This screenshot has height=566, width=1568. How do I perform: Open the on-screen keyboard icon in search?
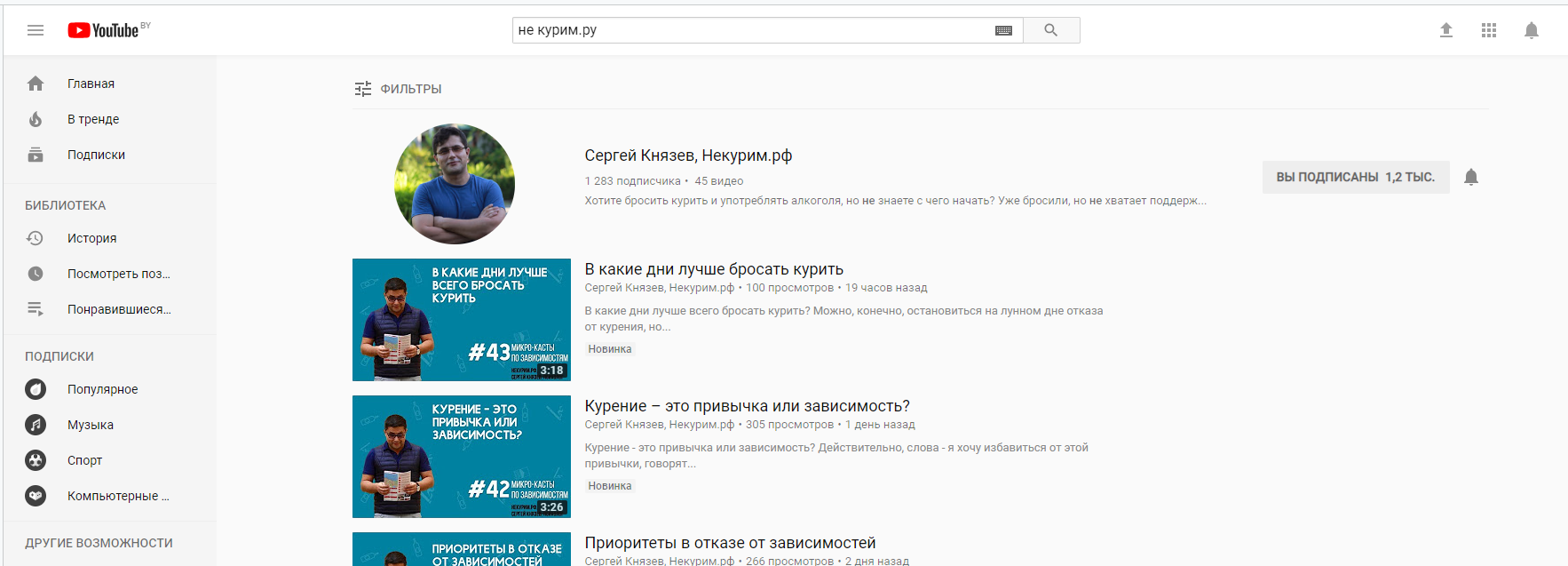pos(1003,30)
